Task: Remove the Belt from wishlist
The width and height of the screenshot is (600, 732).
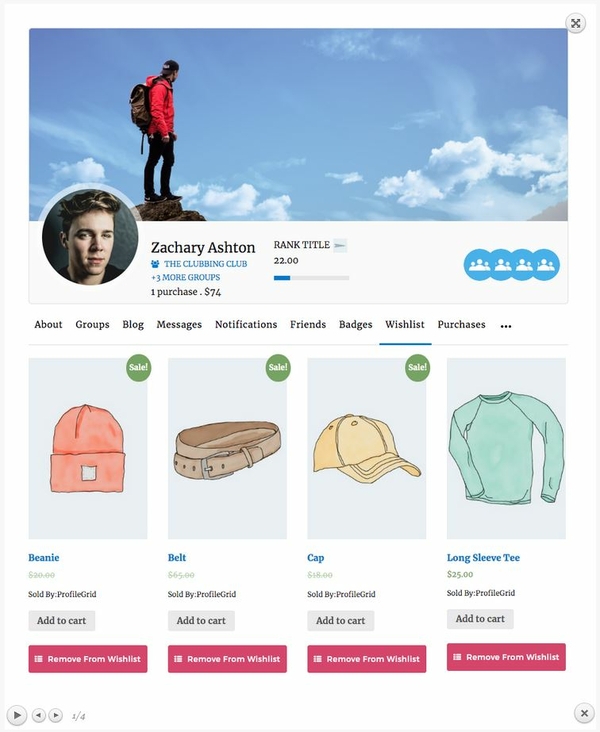Action: coord(227,659)
